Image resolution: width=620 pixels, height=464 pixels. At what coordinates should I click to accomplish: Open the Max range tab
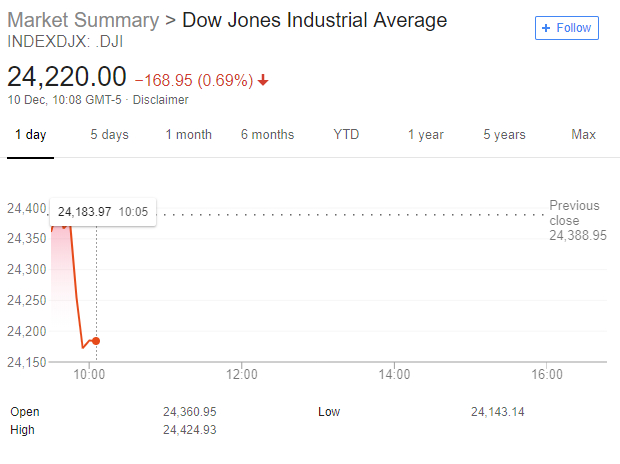pyautogui.click(x=583, y=135)
